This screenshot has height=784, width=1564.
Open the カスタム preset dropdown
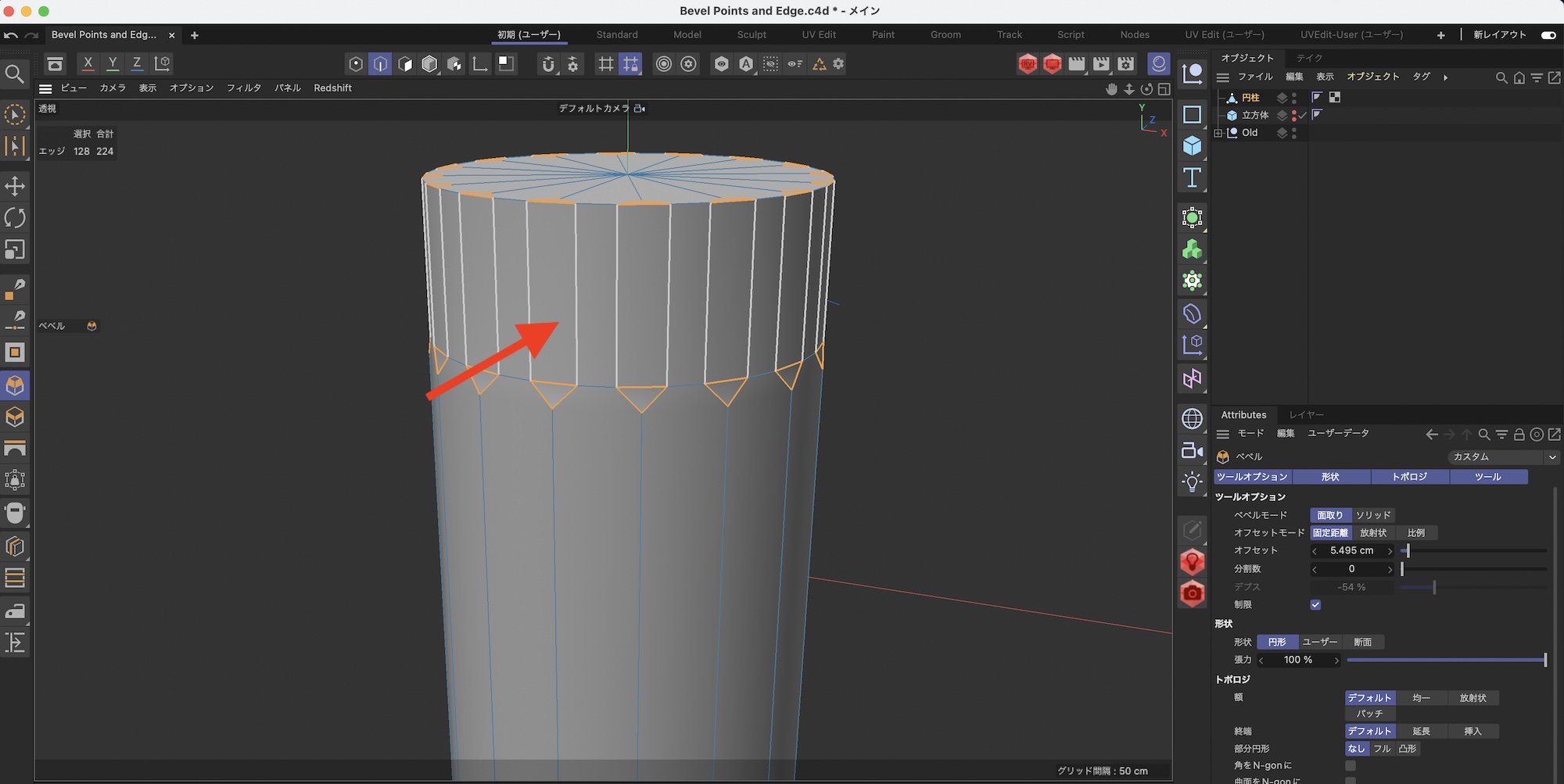(1501, 457)
